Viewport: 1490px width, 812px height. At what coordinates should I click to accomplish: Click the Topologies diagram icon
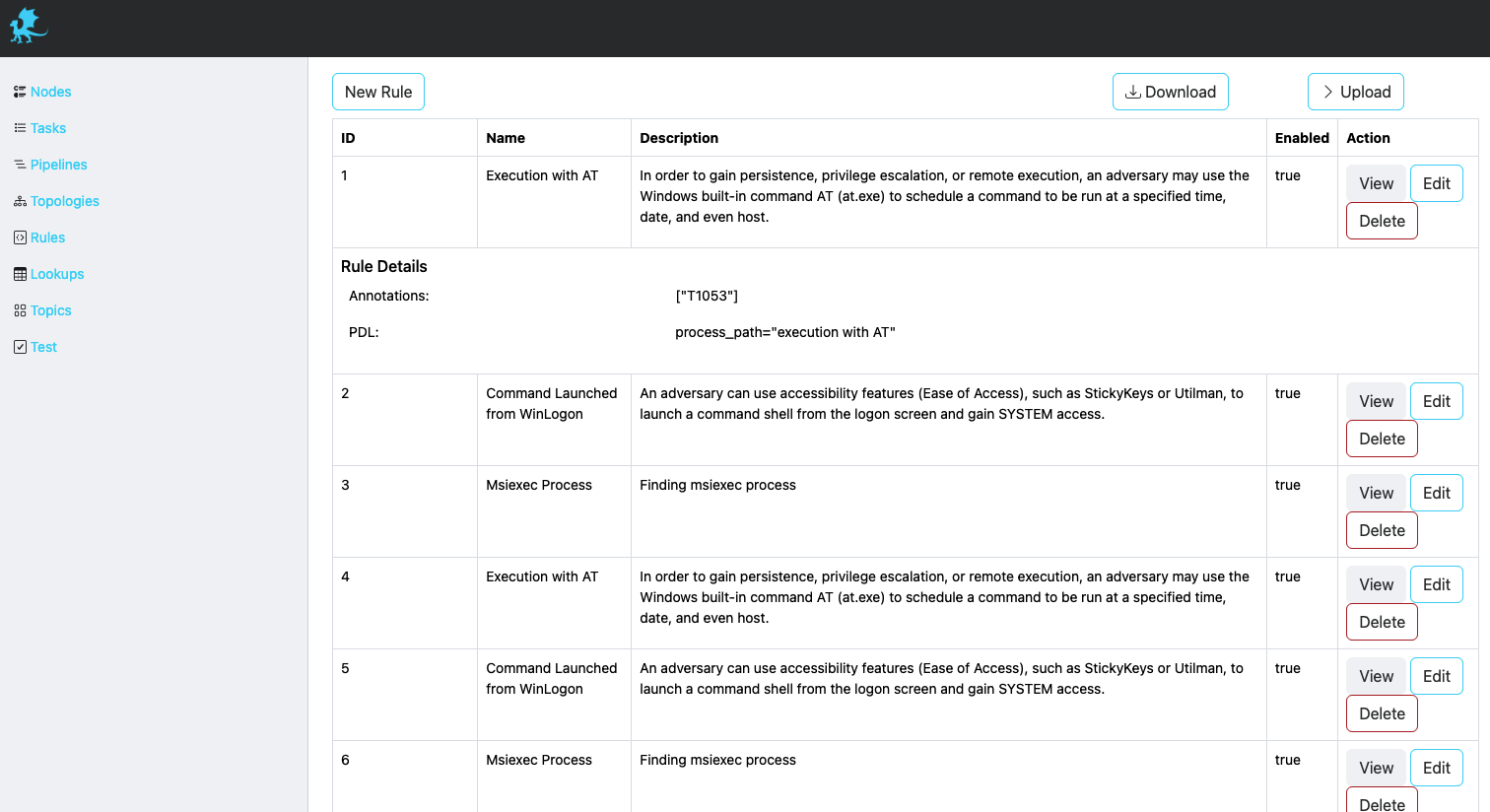20,201
